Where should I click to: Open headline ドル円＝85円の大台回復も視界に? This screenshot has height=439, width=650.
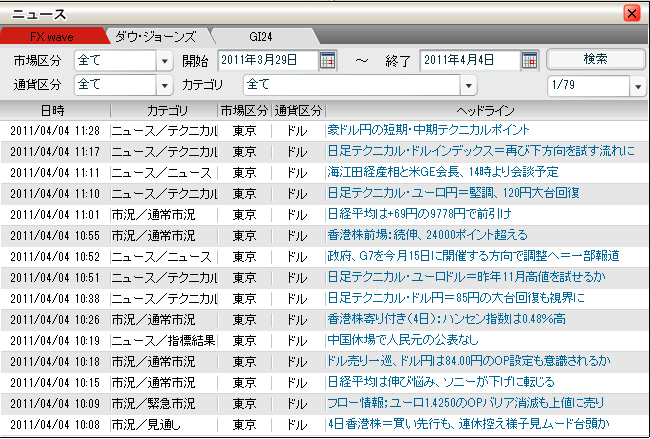pyautogui.click(x=456, y=298)
